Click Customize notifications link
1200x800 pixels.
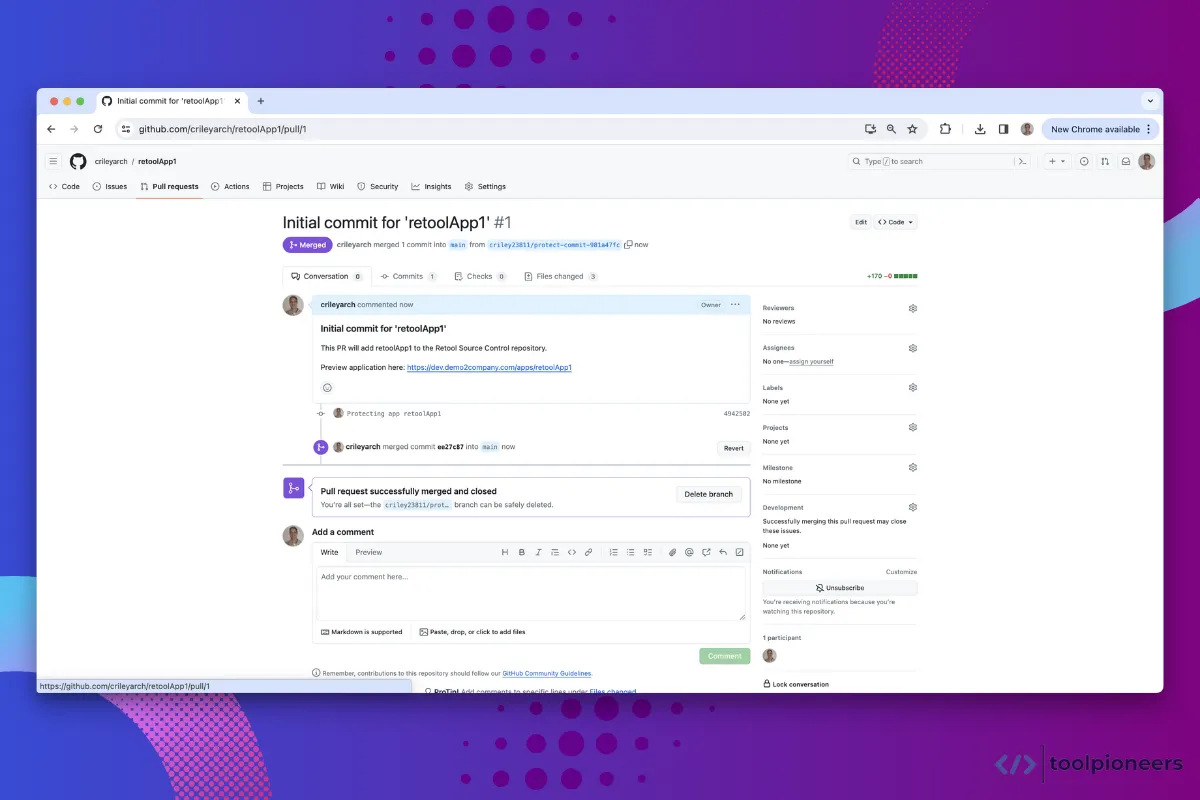pos(901,572)
